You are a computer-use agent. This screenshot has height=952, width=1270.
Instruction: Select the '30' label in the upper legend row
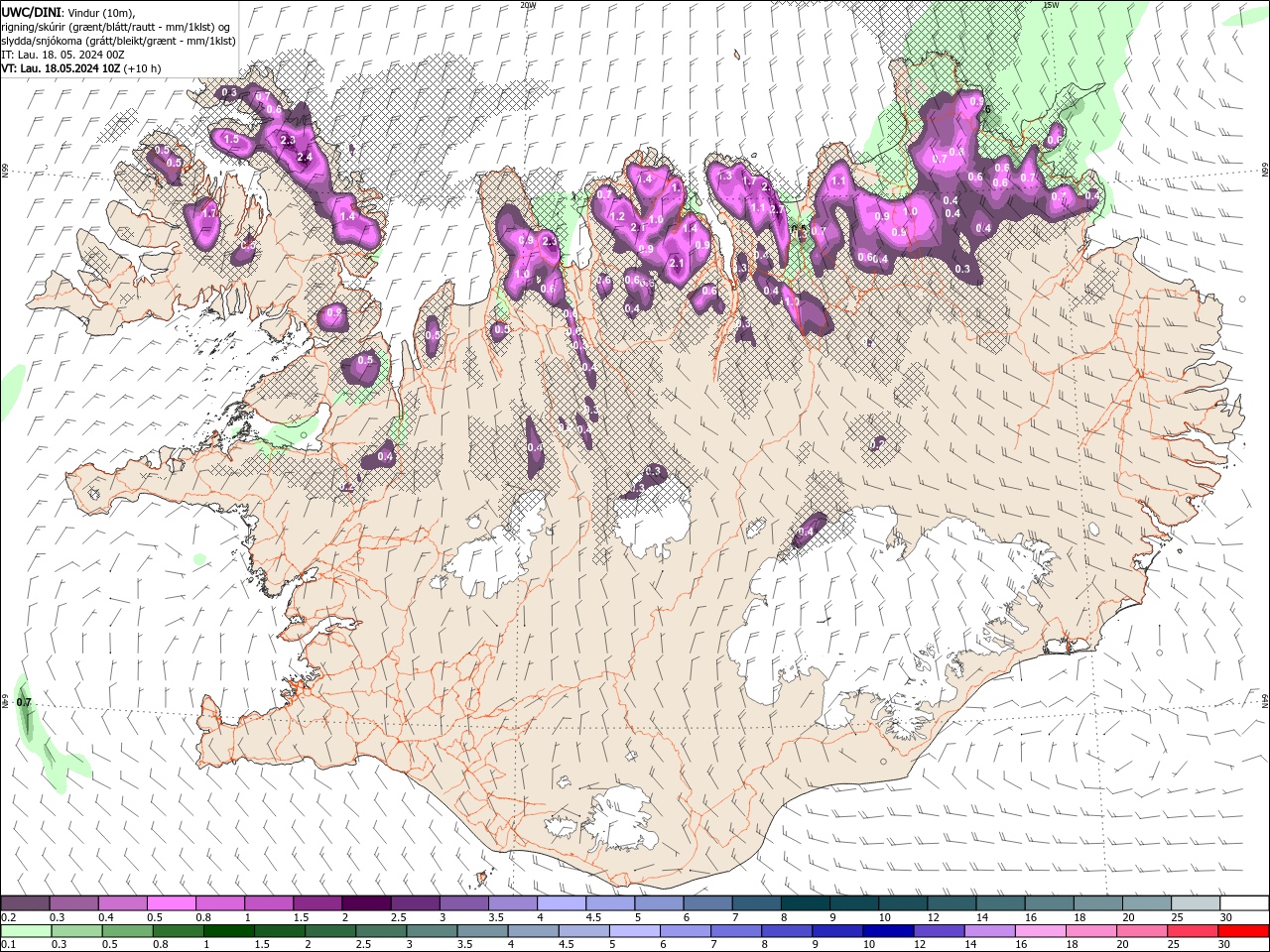pyautogui.click(x=1224, y=917)
